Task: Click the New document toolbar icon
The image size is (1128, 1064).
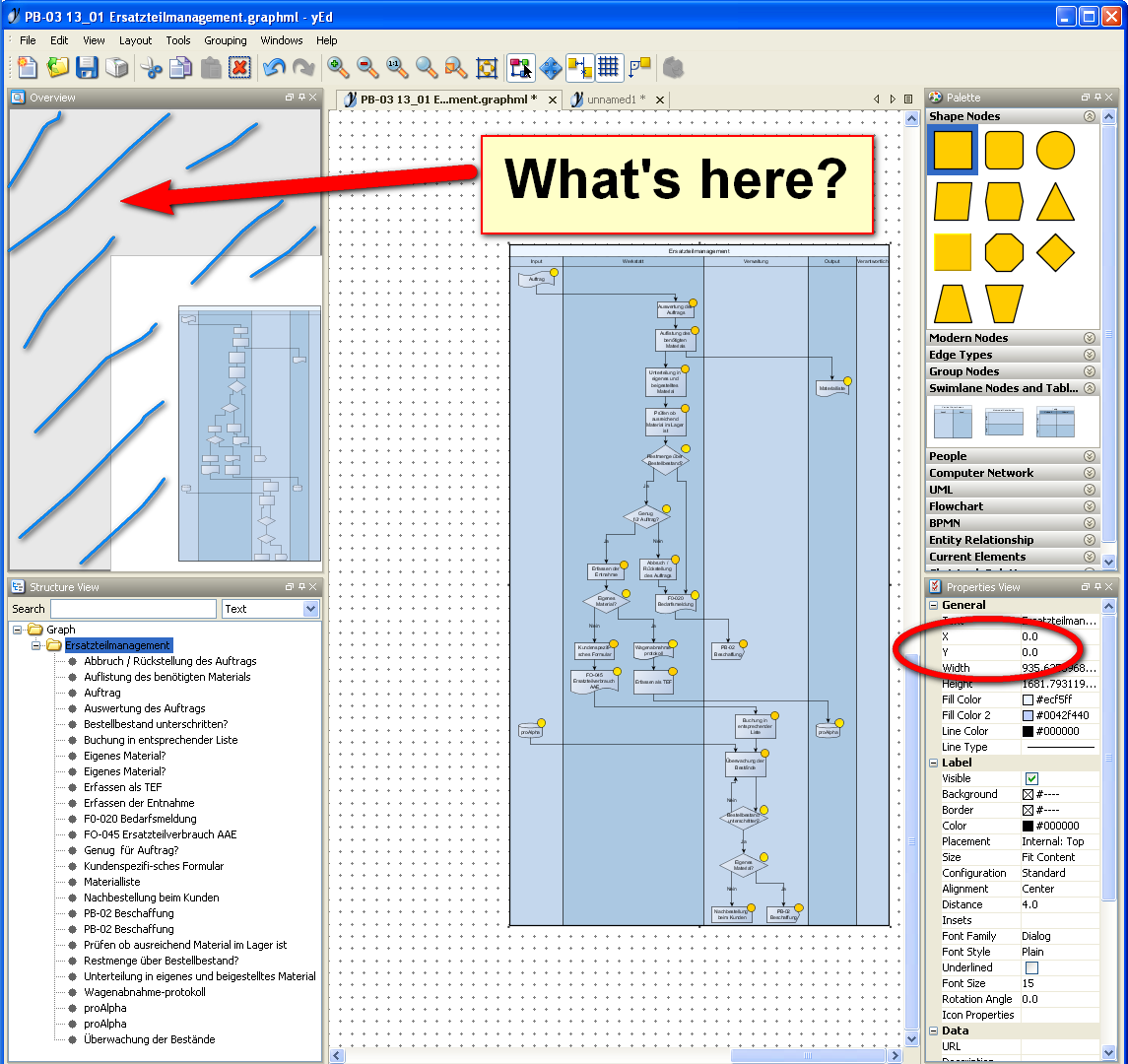Action: tap(28, 68)
